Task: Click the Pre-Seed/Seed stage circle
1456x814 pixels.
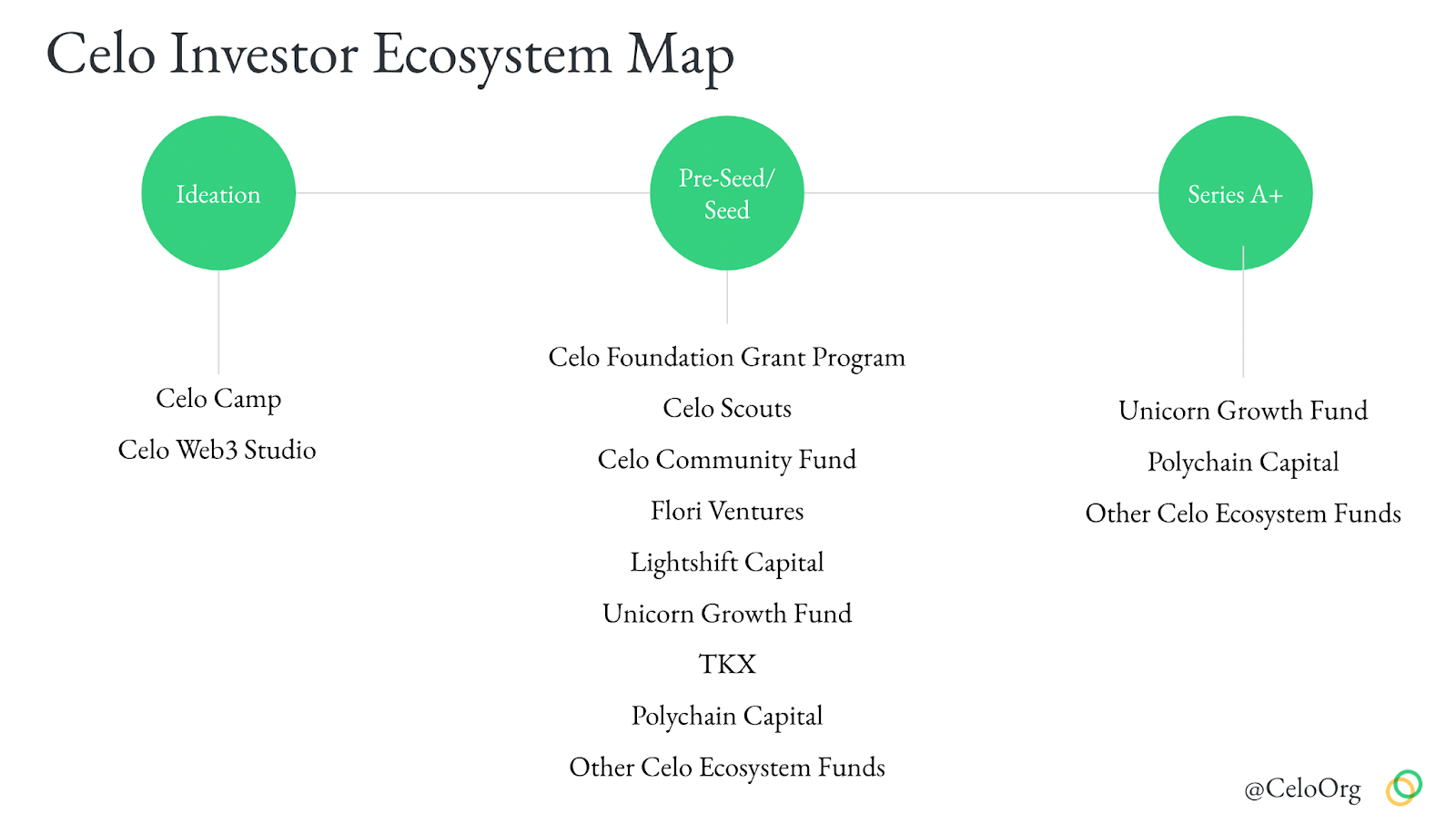Action: 727,193
